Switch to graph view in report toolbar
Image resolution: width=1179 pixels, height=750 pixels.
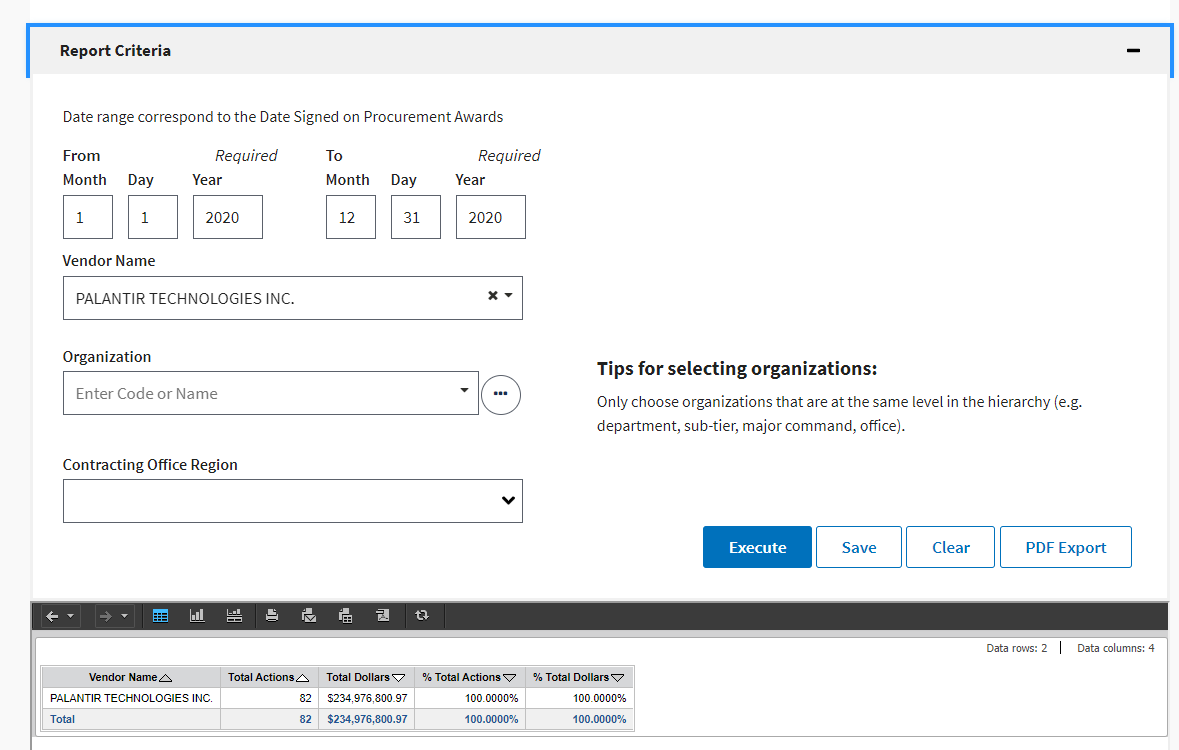(x=197, y=616)
